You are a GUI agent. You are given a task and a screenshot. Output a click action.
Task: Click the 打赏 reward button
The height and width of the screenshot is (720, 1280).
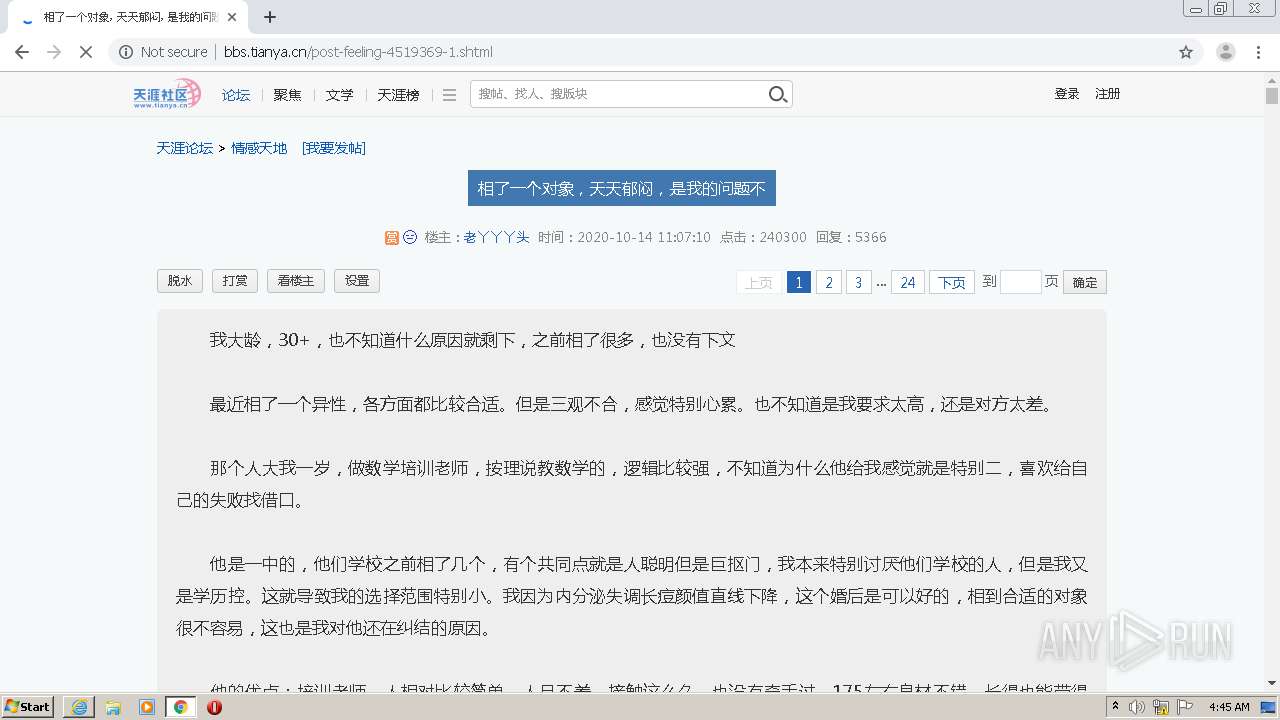click(x=235, y=281)
